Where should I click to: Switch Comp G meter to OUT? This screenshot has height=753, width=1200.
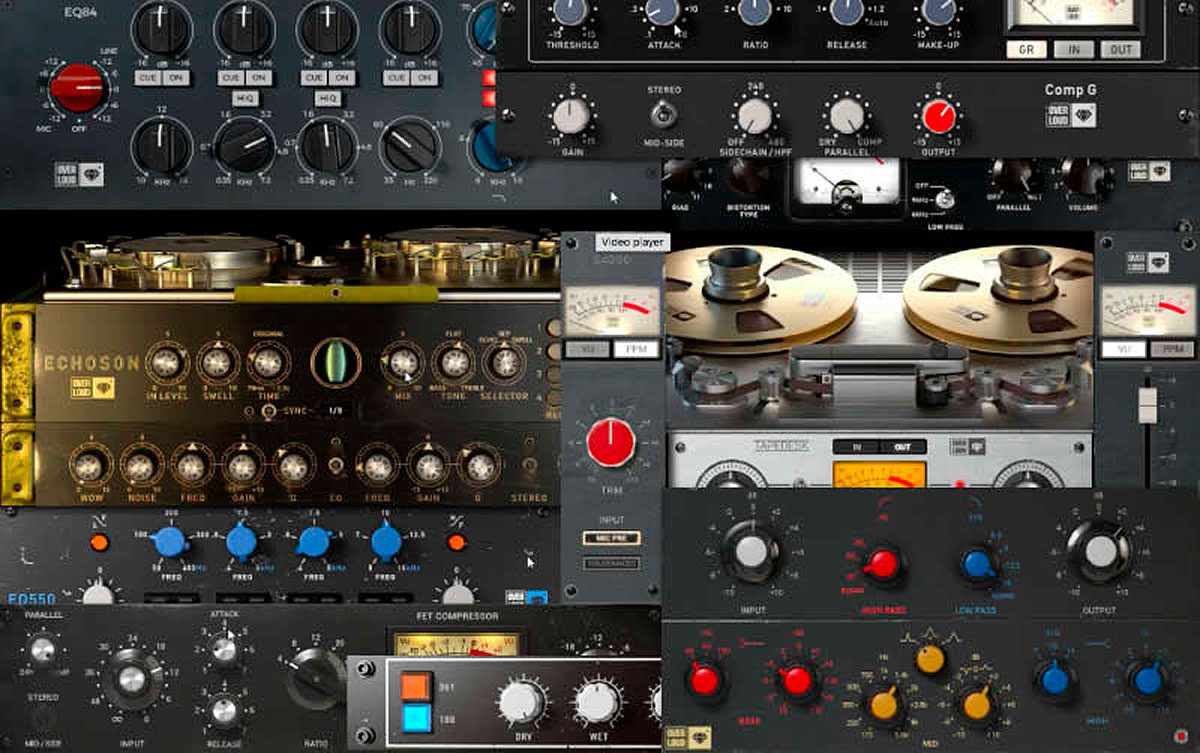click(x=1121, y=49)
